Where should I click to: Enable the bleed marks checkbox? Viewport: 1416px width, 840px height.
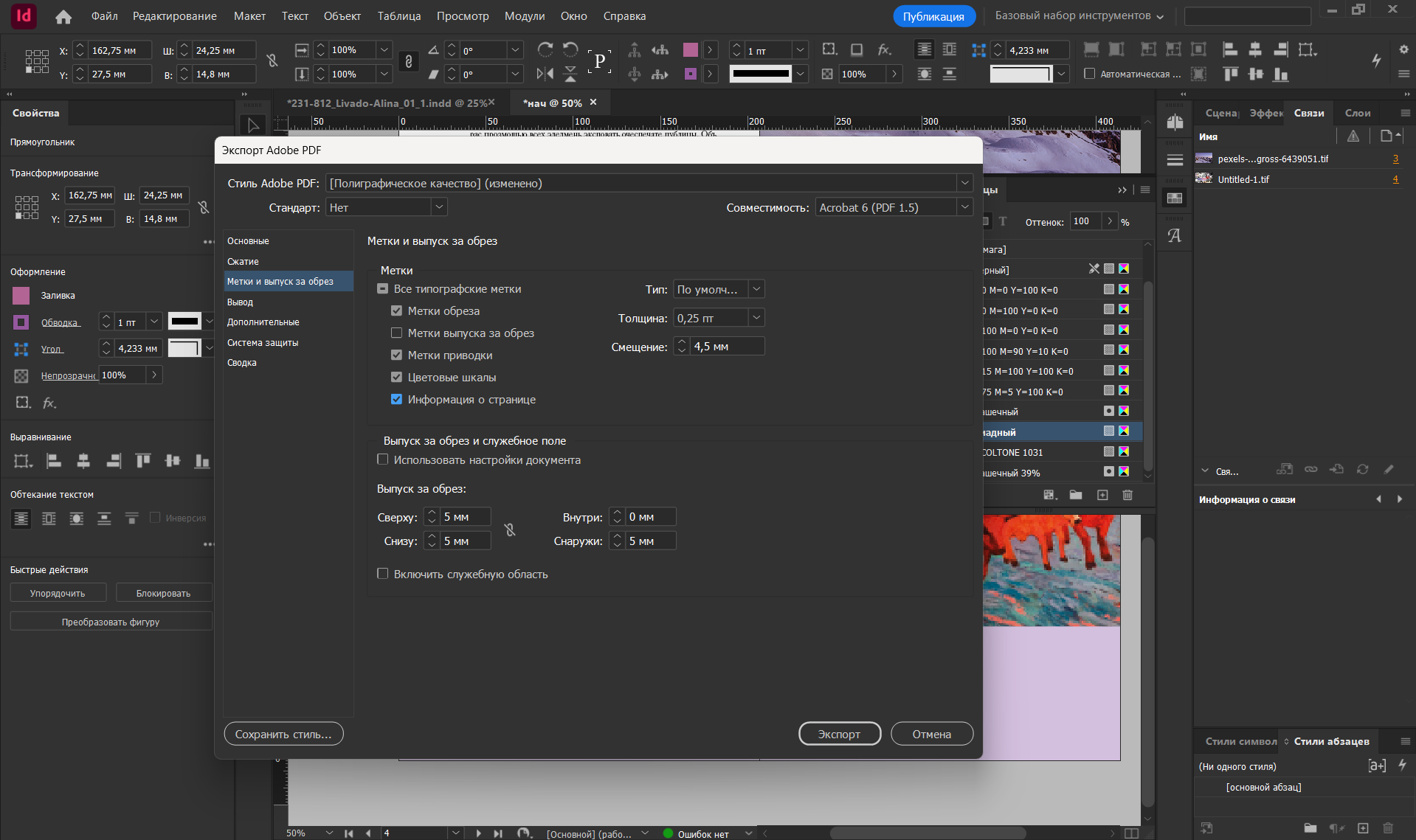pos(396,333)
